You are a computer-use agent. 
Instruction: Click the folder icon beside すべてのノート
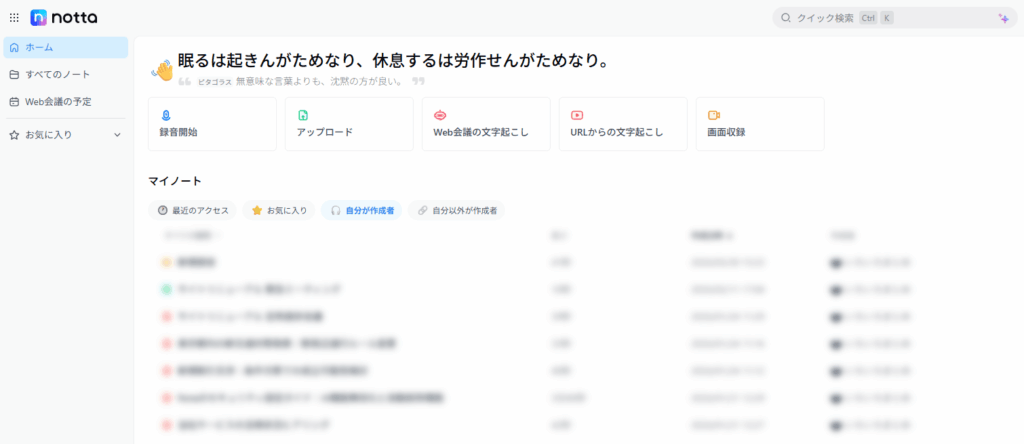point(14,74)
